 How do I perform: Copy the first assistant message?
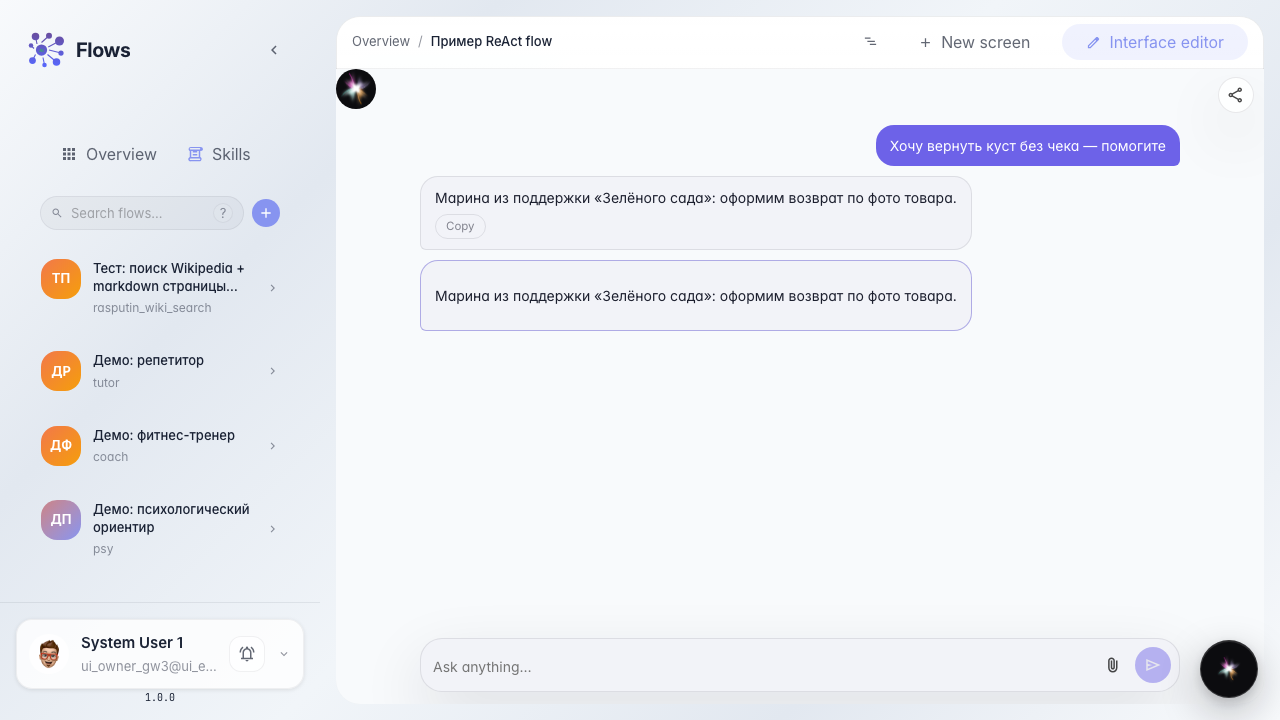(460, 226)
